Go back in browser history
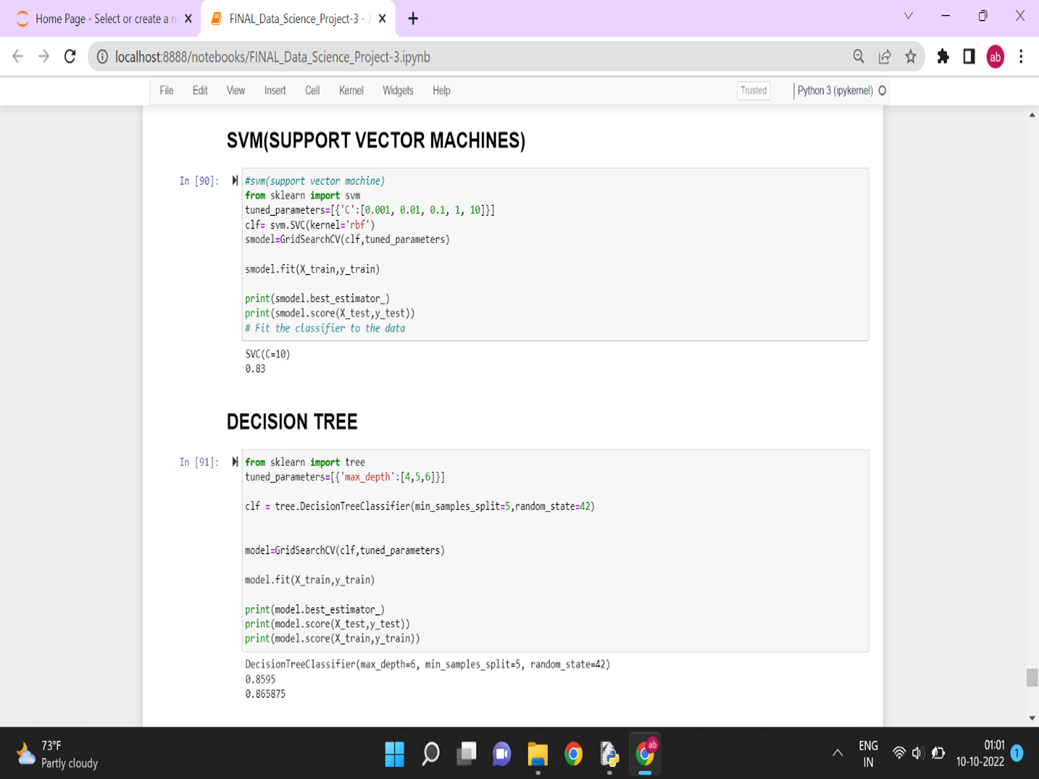 pos(18,57)
